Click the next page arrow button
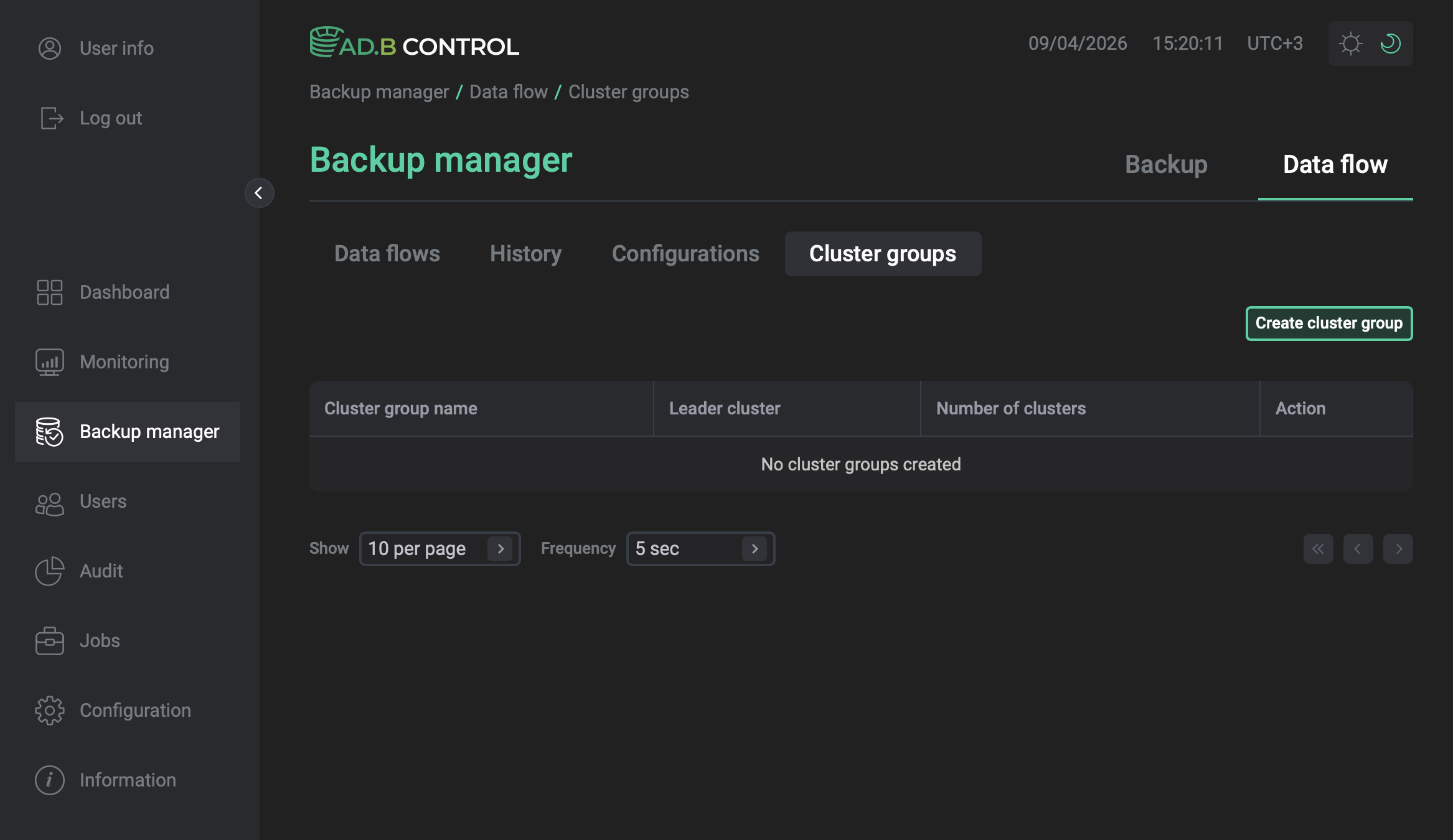Viewport: 1453px width, 840px height. (1398, 549)
